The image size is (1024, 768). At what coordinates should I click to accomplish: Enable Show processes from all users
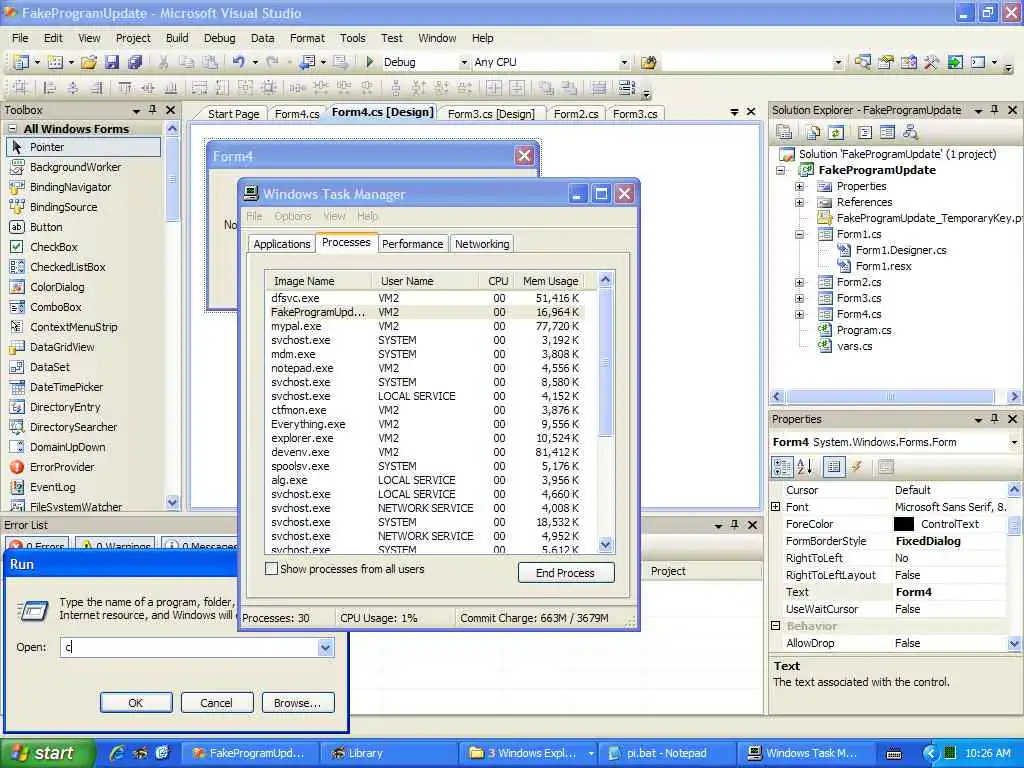click(x=271, y=569)
